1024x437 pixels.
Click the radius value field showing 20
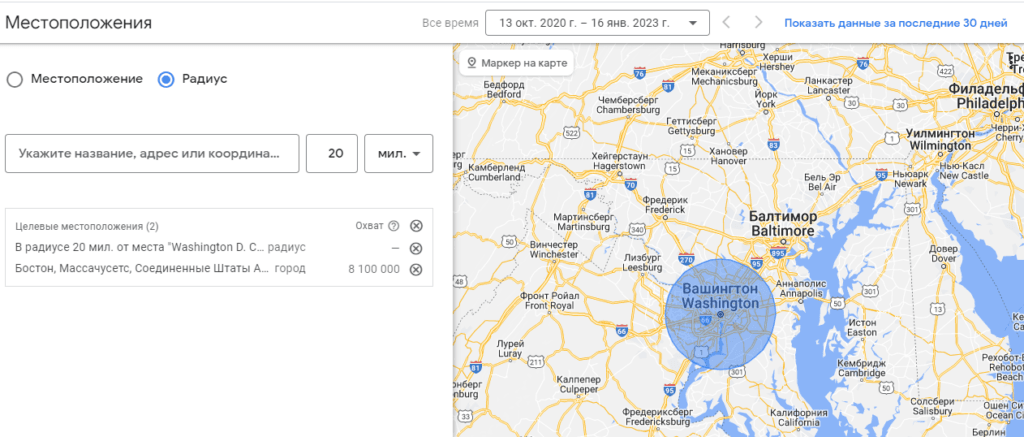(x=332, y=154)
